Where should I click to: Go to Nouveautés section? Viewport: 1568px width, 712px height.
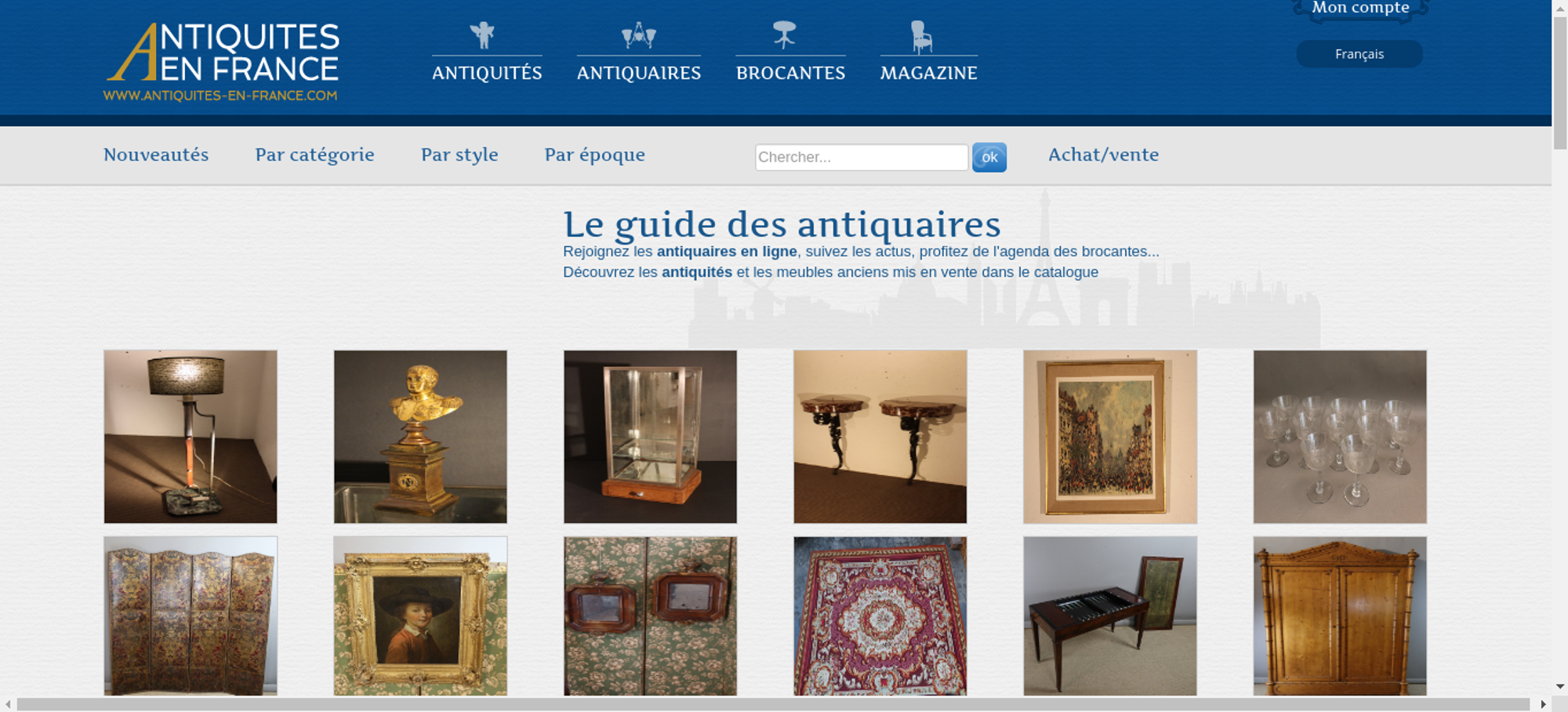click(x=156, y=154)
